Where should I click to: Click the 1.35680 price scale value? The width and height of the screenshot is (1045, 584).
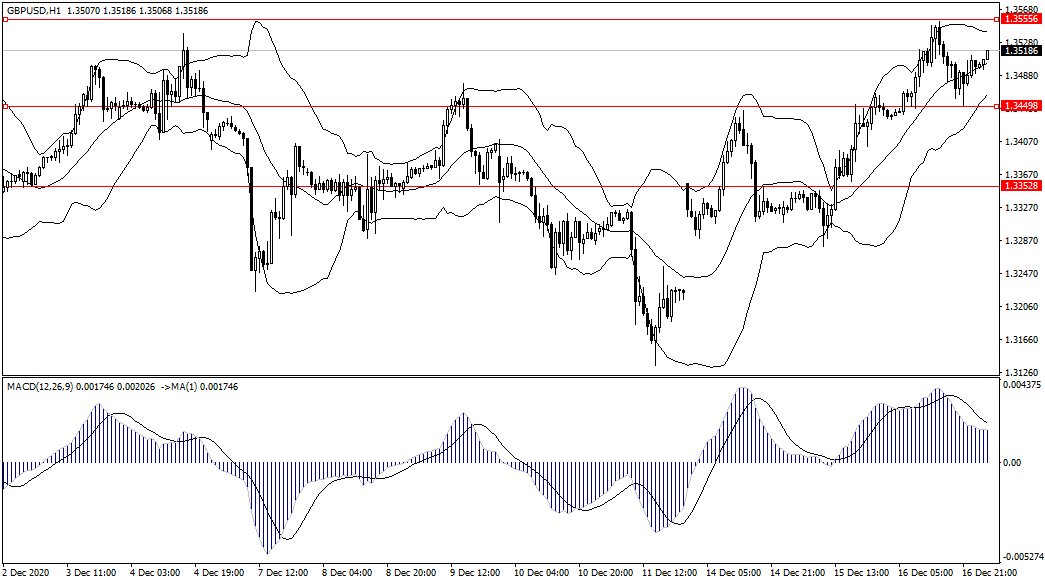[x=1018, y=10]
